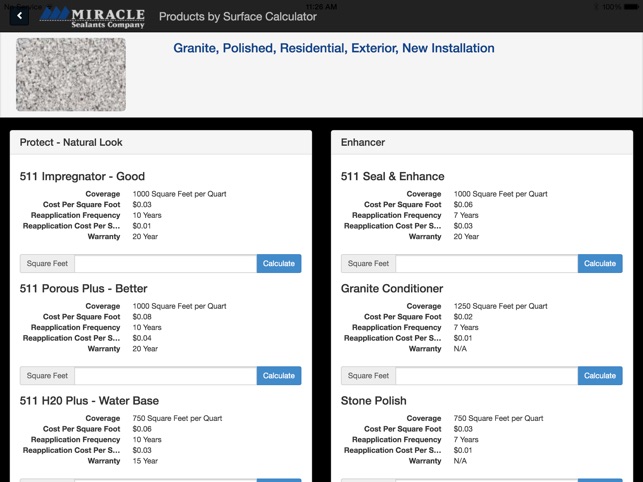Screen dimensions: 643x482
Task: Select Stone Polish cost per square foot $0.03
Action: tap(463, 429)
